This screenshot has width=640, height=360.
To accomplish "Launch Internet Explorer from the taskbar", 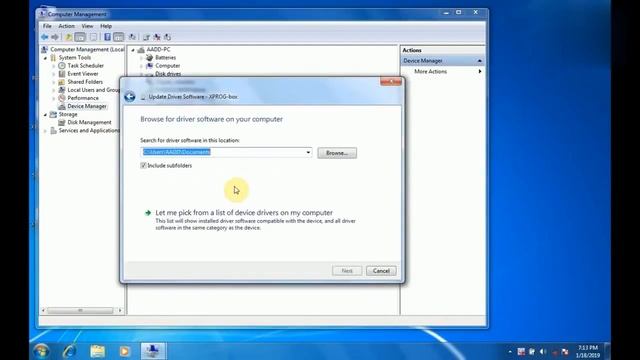I will coord(69,351).
